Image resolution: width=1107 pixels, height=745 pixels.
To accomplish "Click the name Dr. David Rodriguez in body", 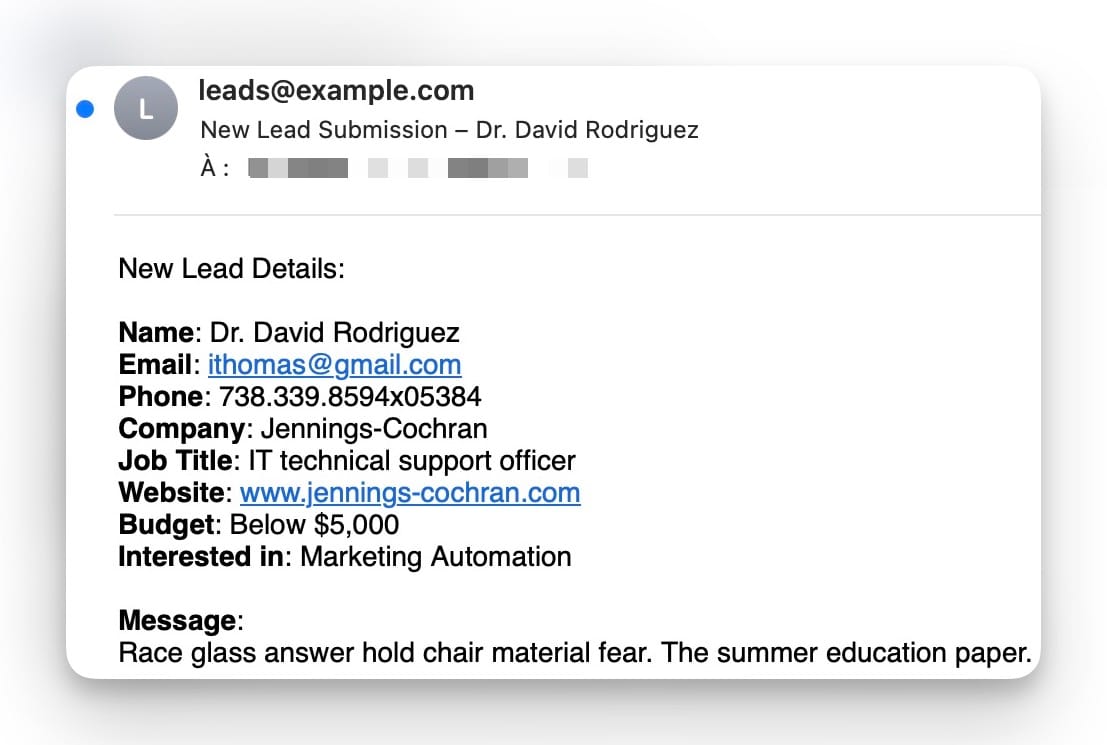I will [x=335, y=333].
